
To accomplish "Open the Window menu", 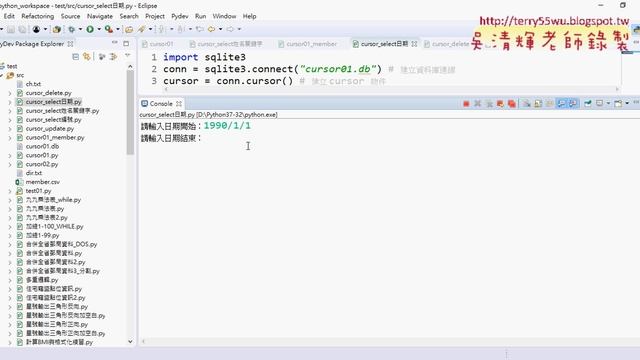I will tap(224, 16).
